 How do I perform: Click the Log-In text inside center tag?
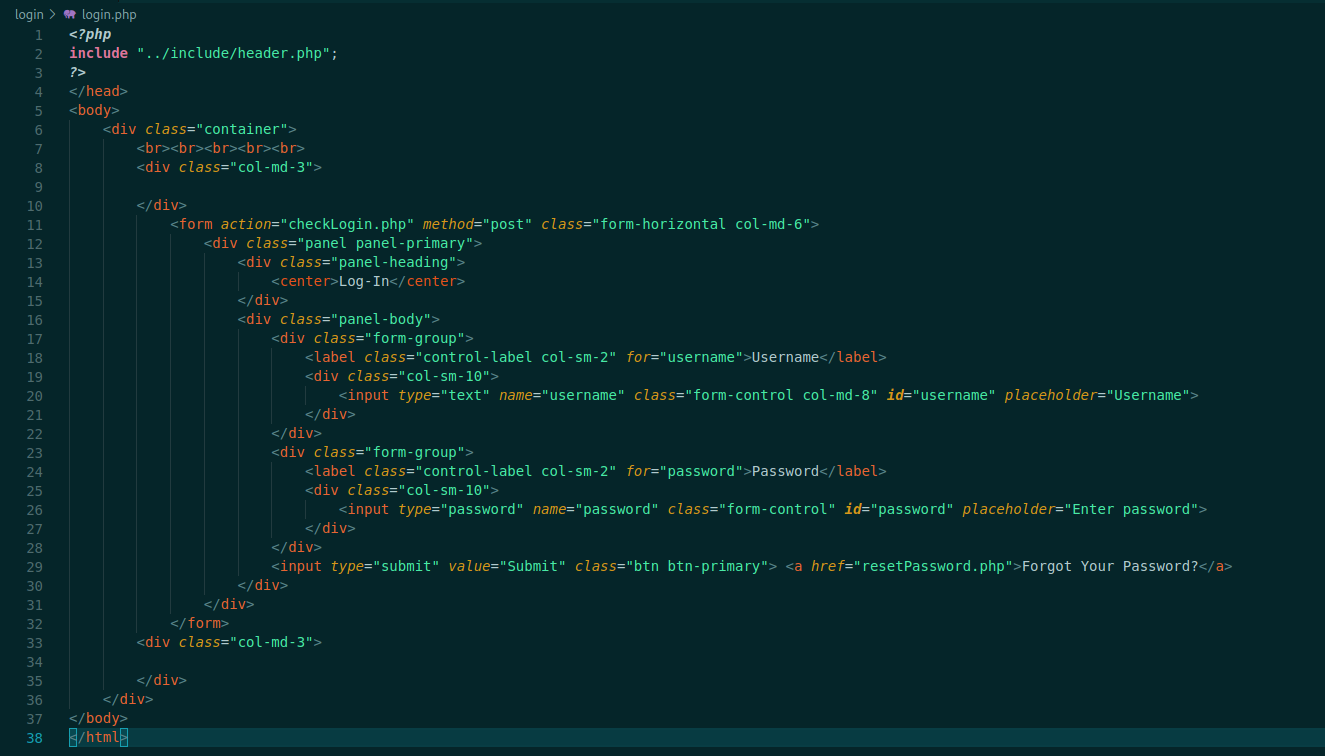click(x=364, y=281)
